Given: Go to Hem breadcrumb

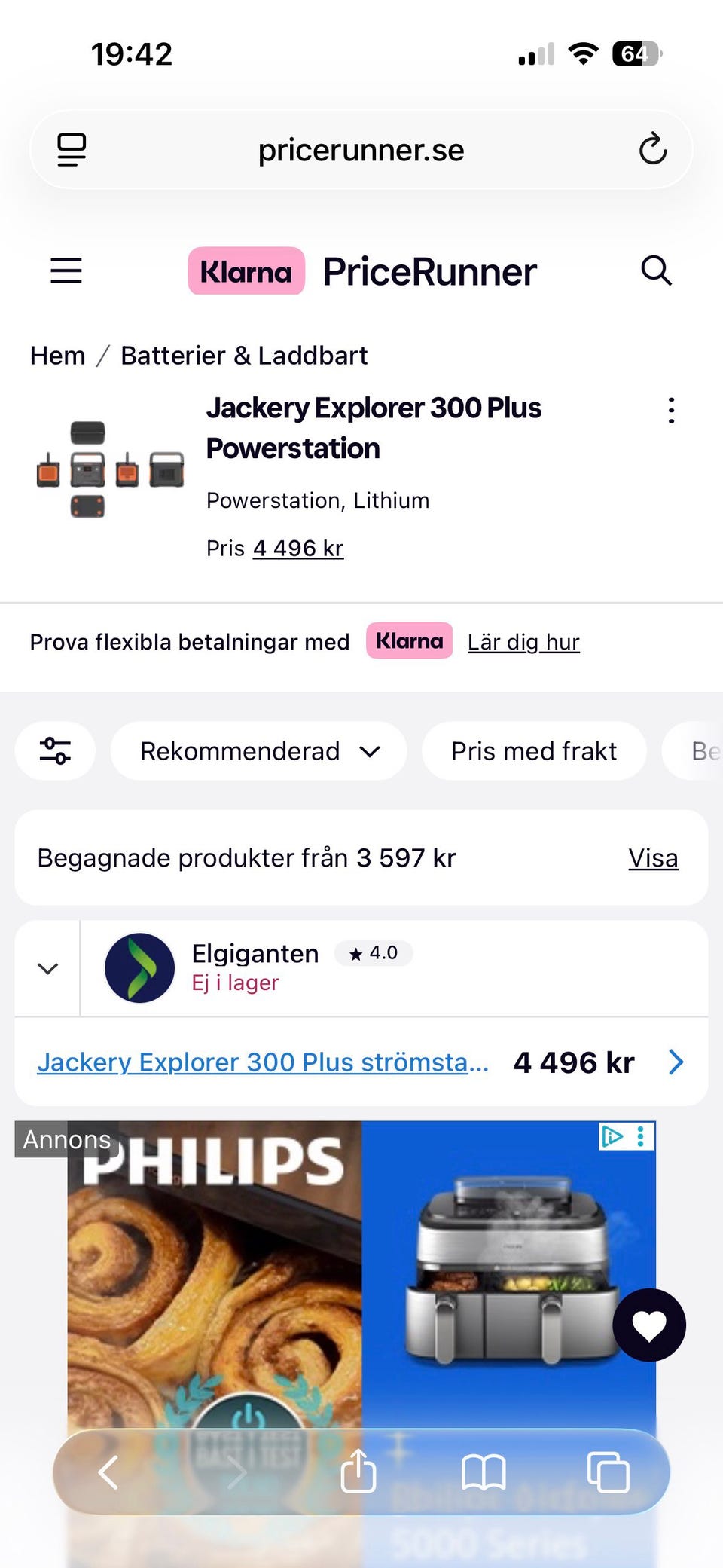Looking at the screenshot, I should (57, 356).
